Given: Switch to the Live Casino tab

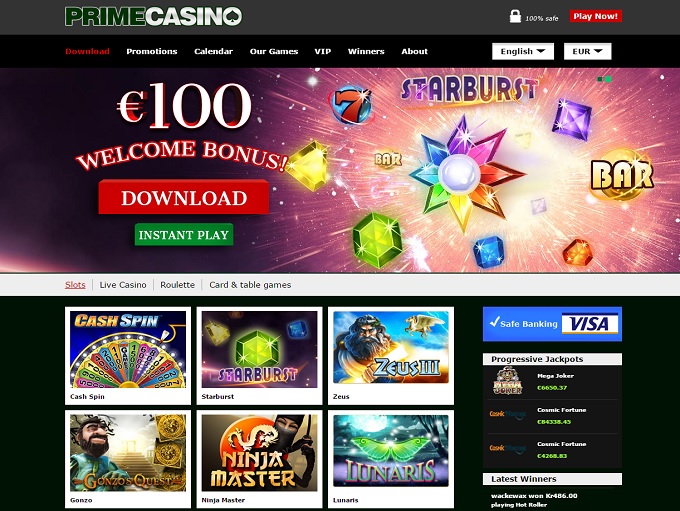Looking at the screenshot, I should coord(123,285).
